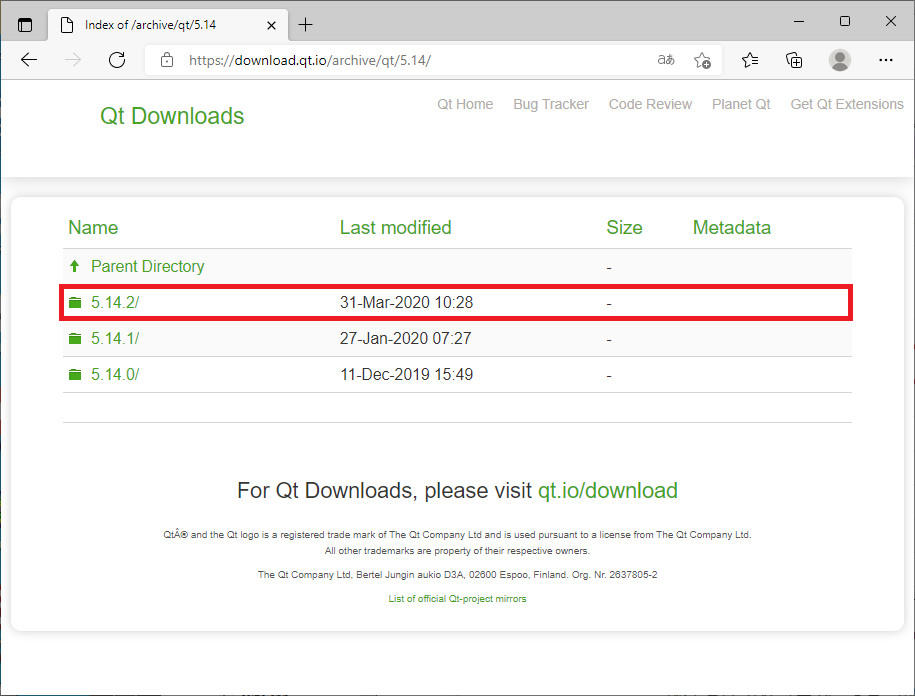Click the date 27-Jan-2020 07:27
915x696 pixels.
tap(406, 338)
